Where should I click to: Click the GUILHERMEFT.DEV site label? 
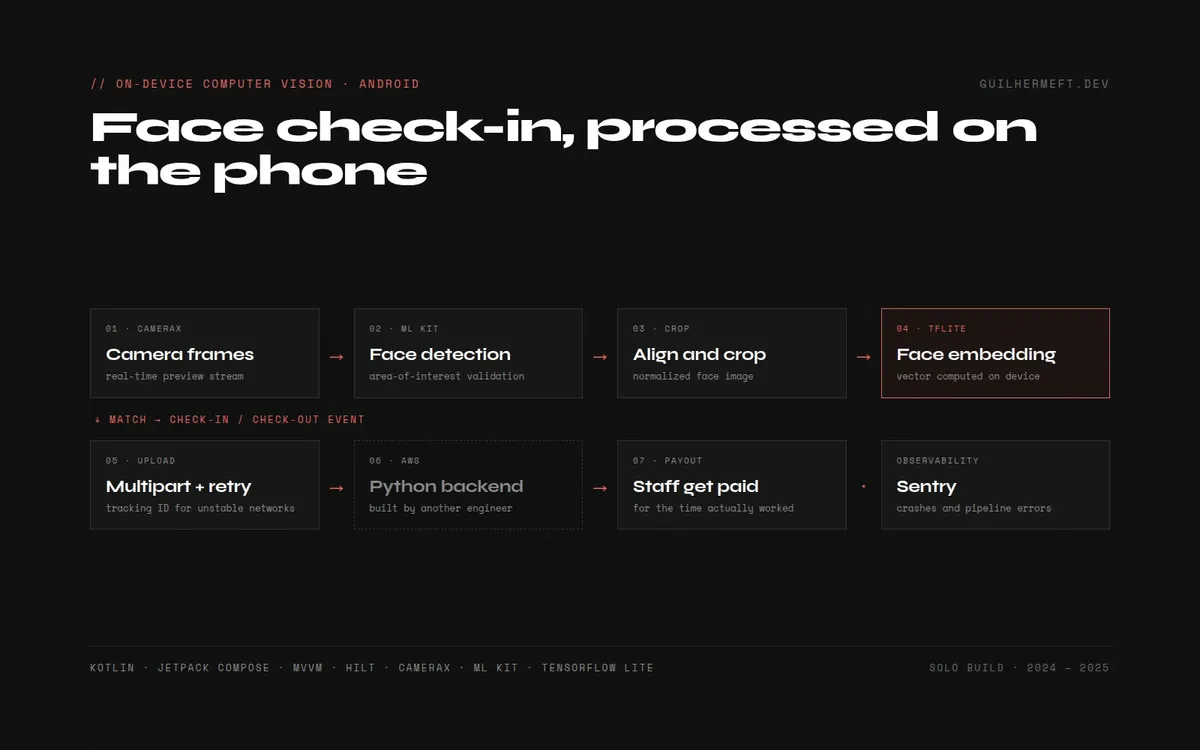(x=1044, y=84)
